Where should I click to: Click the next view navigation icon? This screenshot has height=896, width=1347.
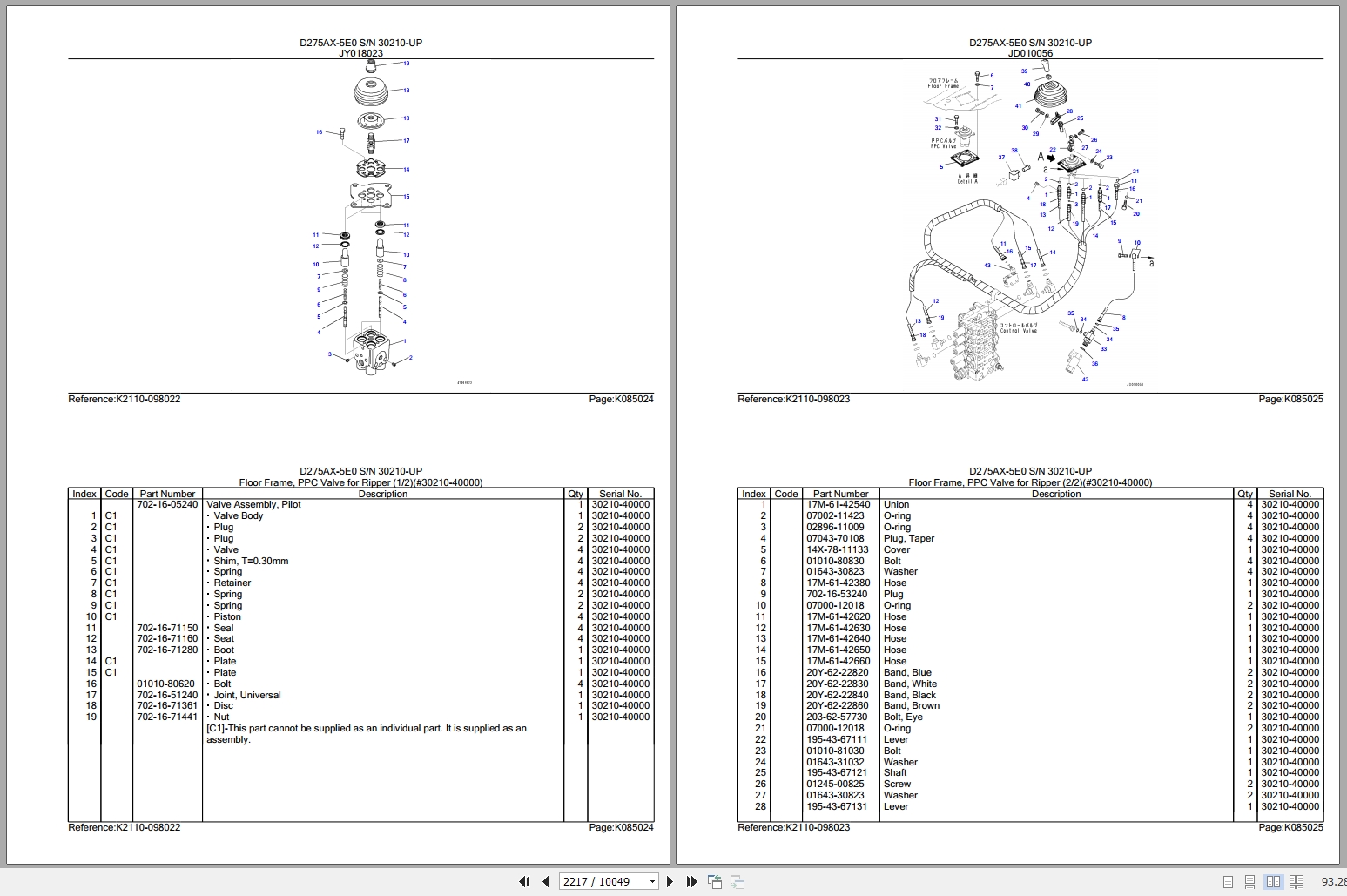(737, 881)
